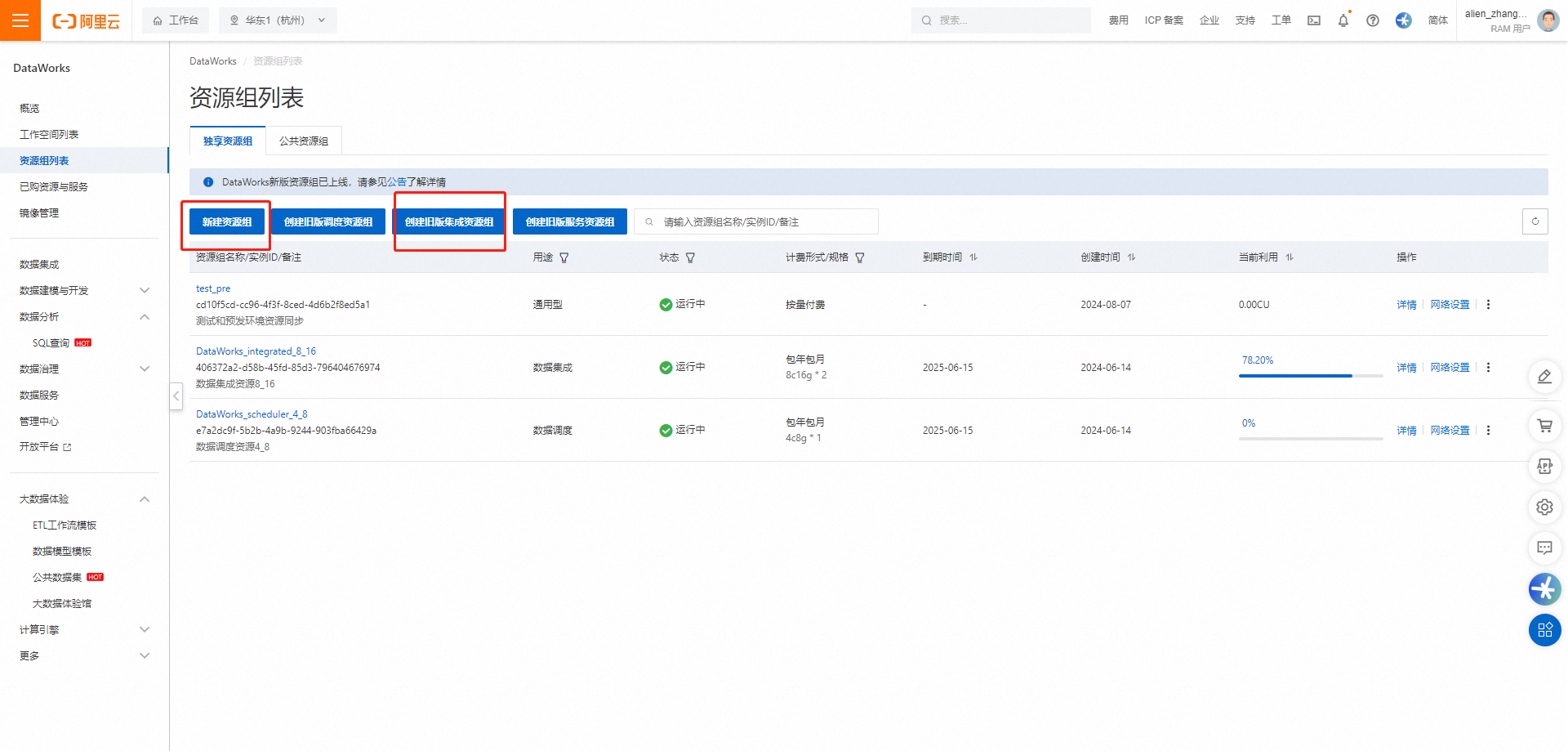
Task: Collapse the left sidebar with the arrow handle
Action: point(176,396)
